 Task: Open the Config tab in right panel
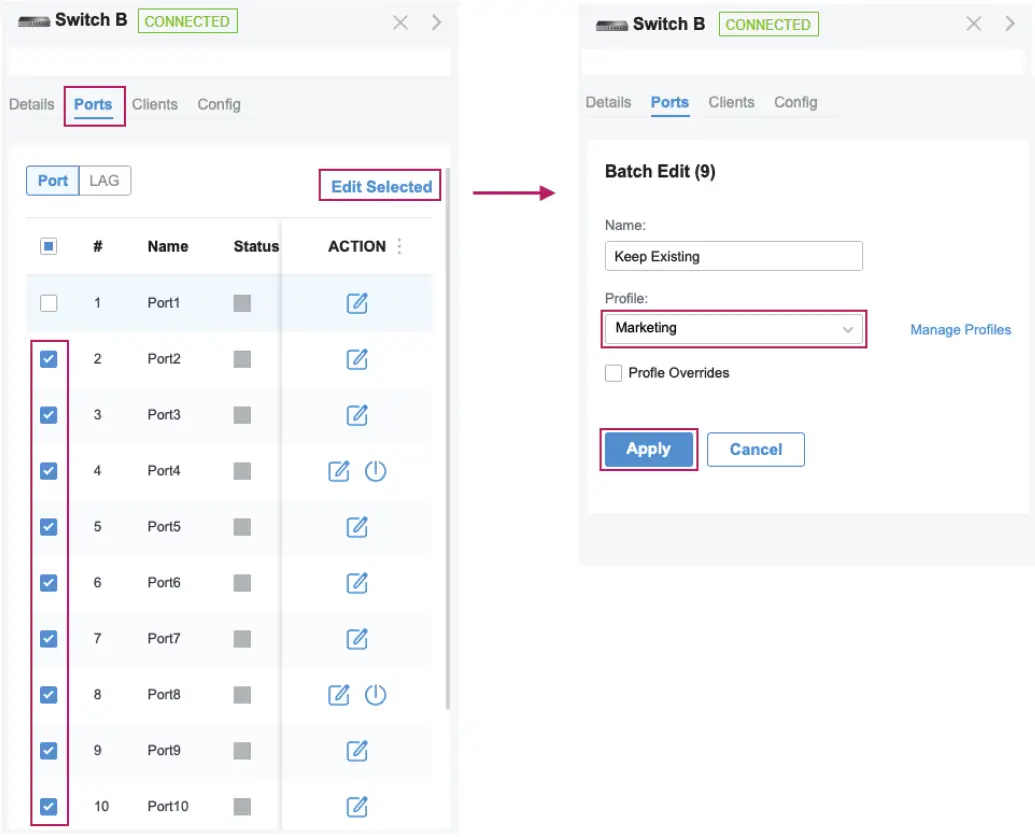[x=795, y=102]
